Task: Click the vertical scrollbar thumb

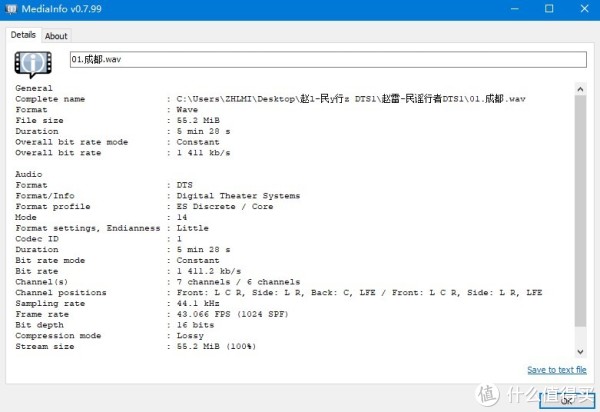Action: (580, 211)
